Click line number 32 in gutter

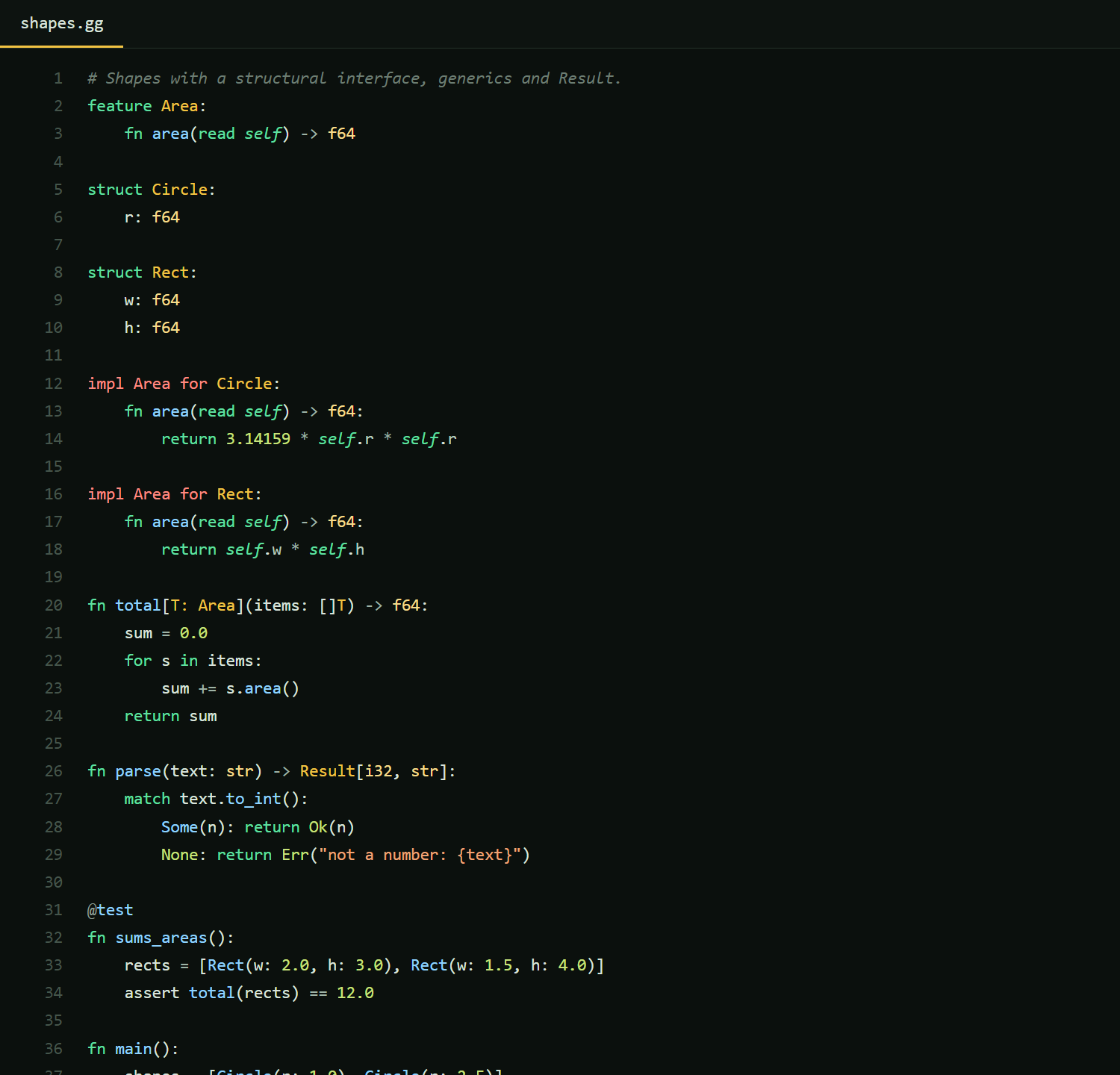click(54, 938)
